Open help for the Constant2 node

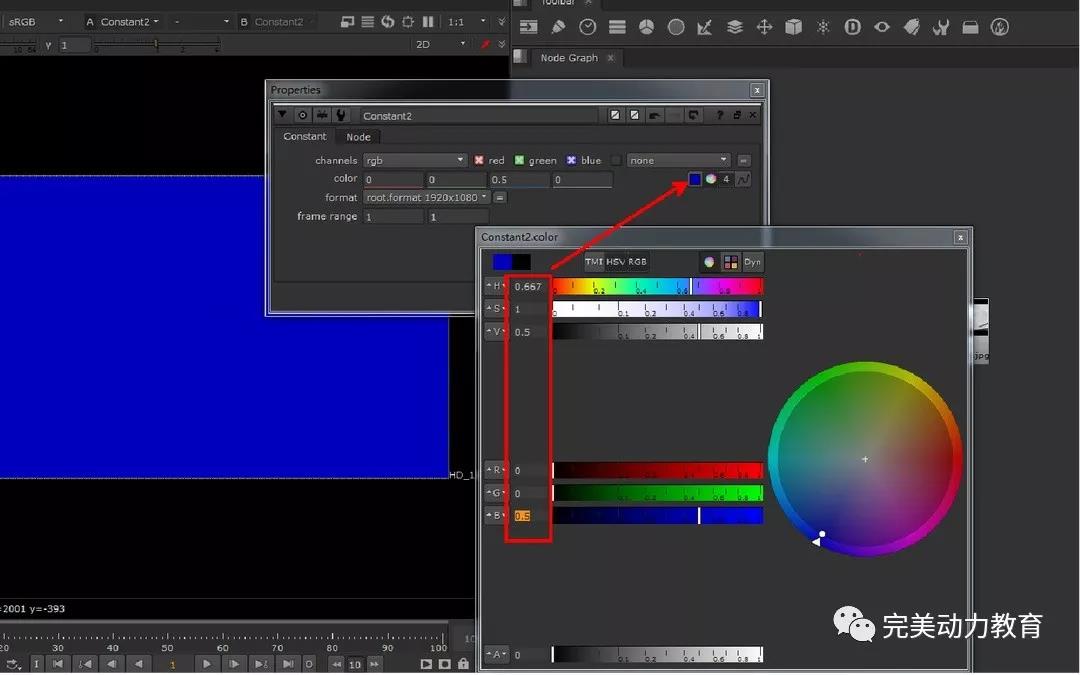(x=720, y=115)
